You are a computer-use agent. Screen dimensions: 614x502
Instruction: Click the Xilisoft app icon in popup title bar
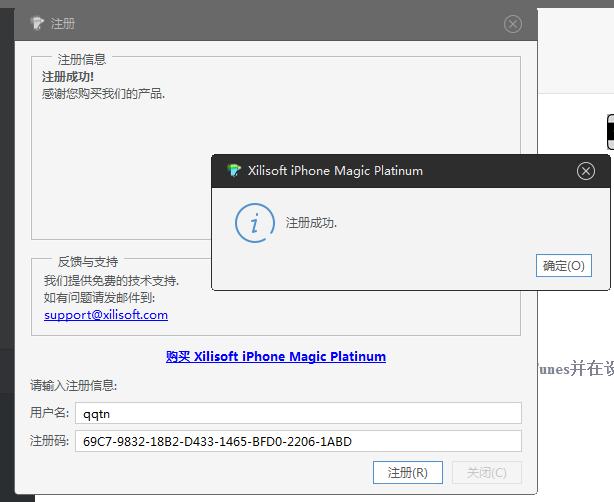click(x=234, y=171)
